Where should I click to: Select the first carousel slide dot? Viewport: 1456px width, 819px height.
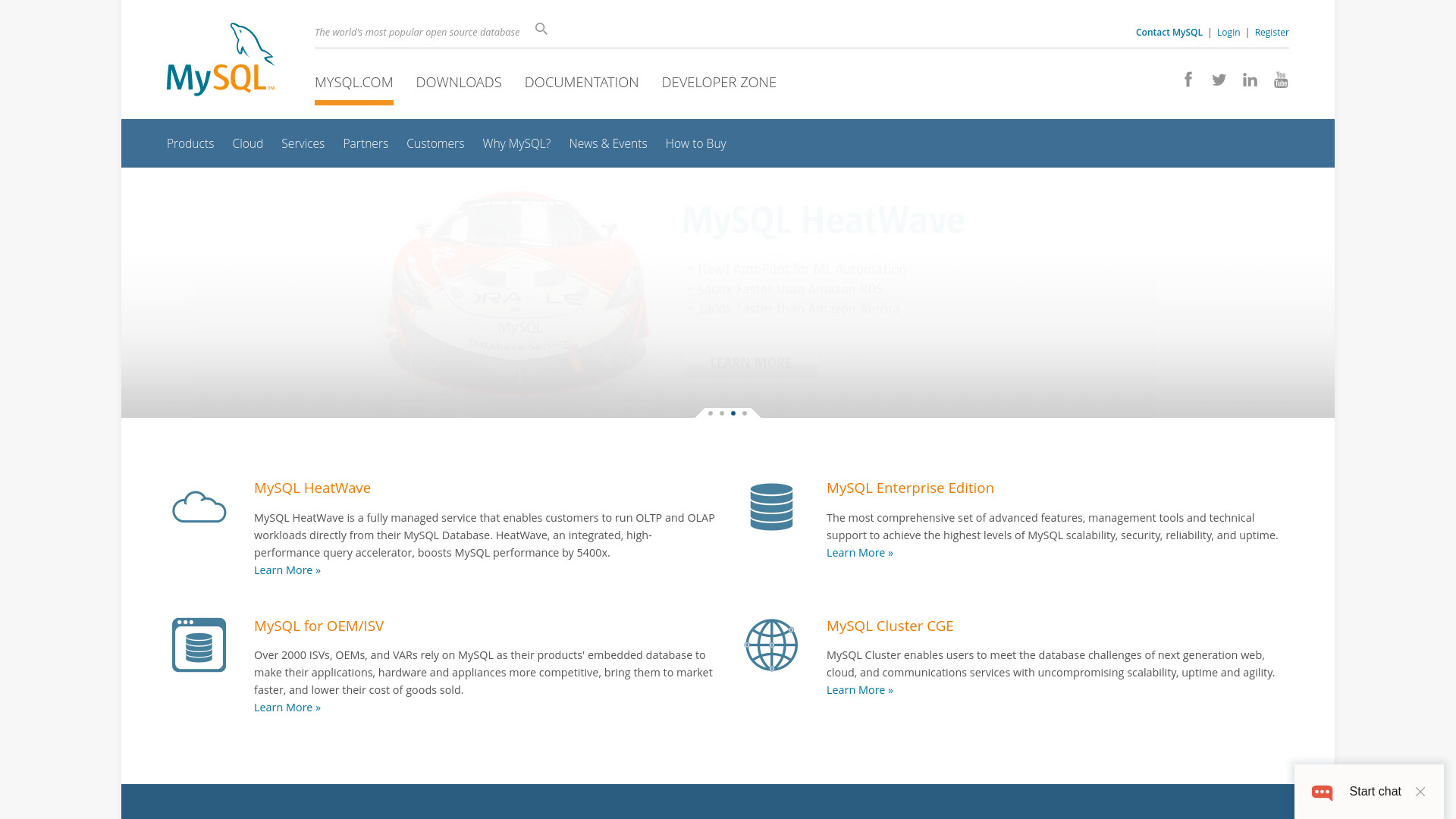tap(711, 413)
